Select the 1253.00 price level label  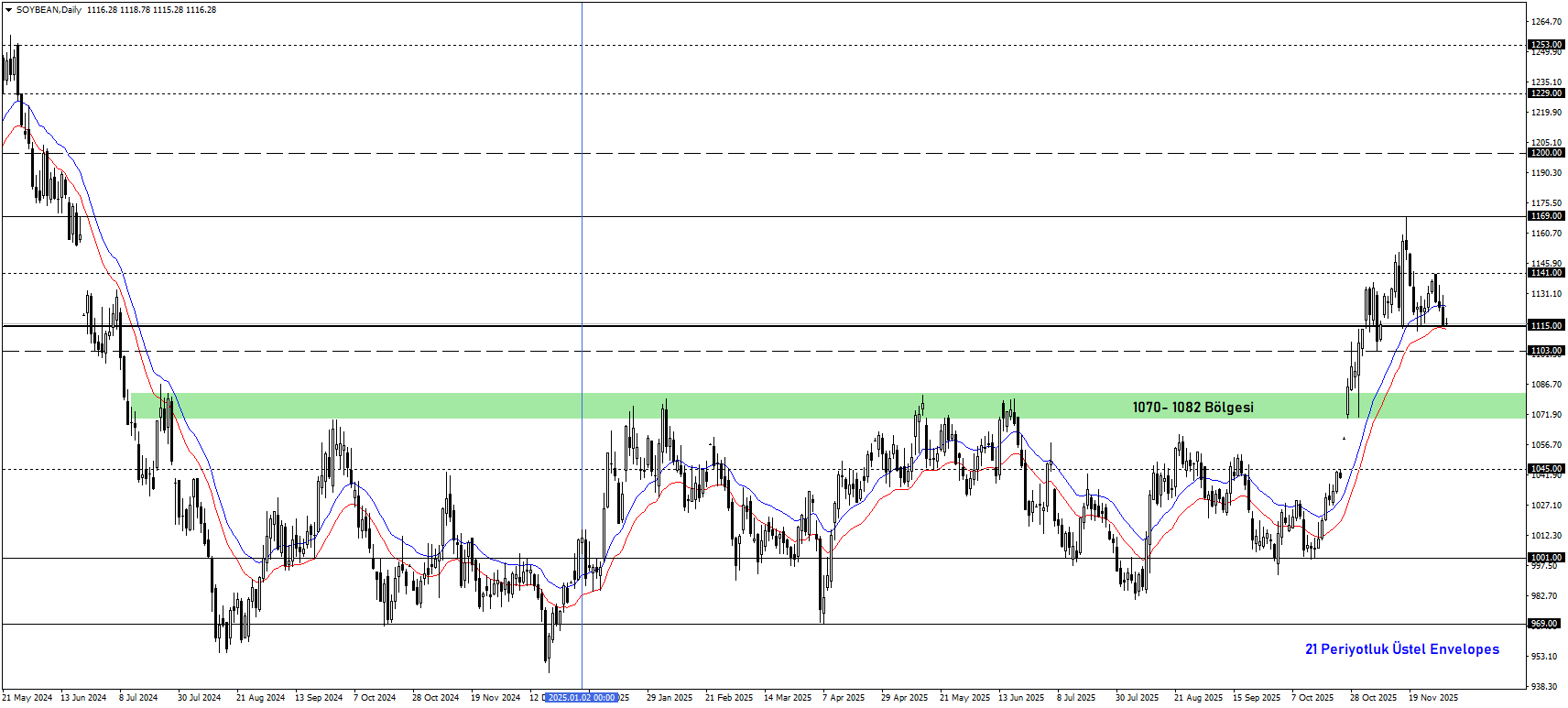[x=1546, y=45]
